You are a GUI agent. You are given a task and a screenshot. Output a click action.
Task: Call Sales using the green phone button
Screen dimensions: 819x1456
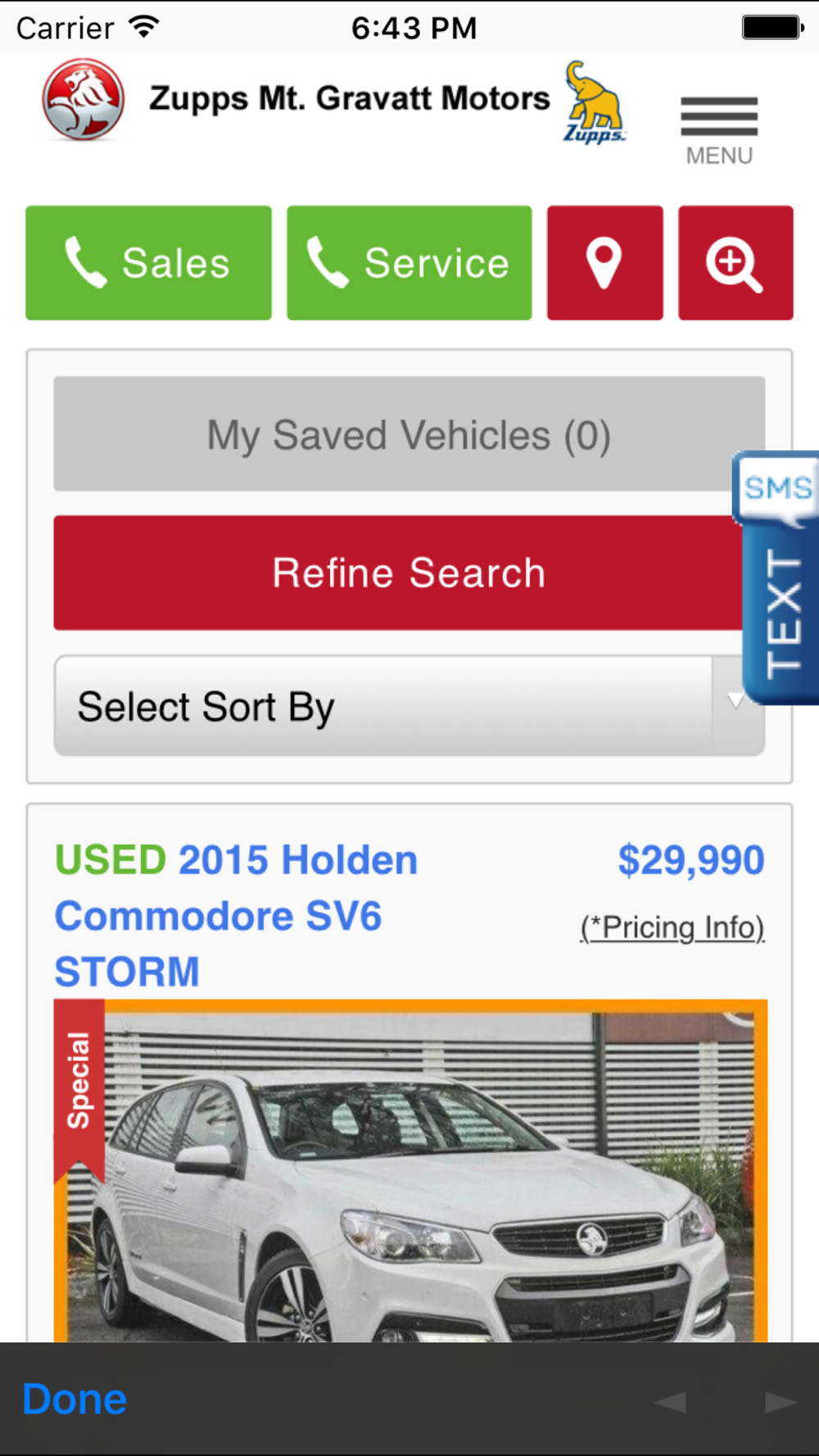148,263
